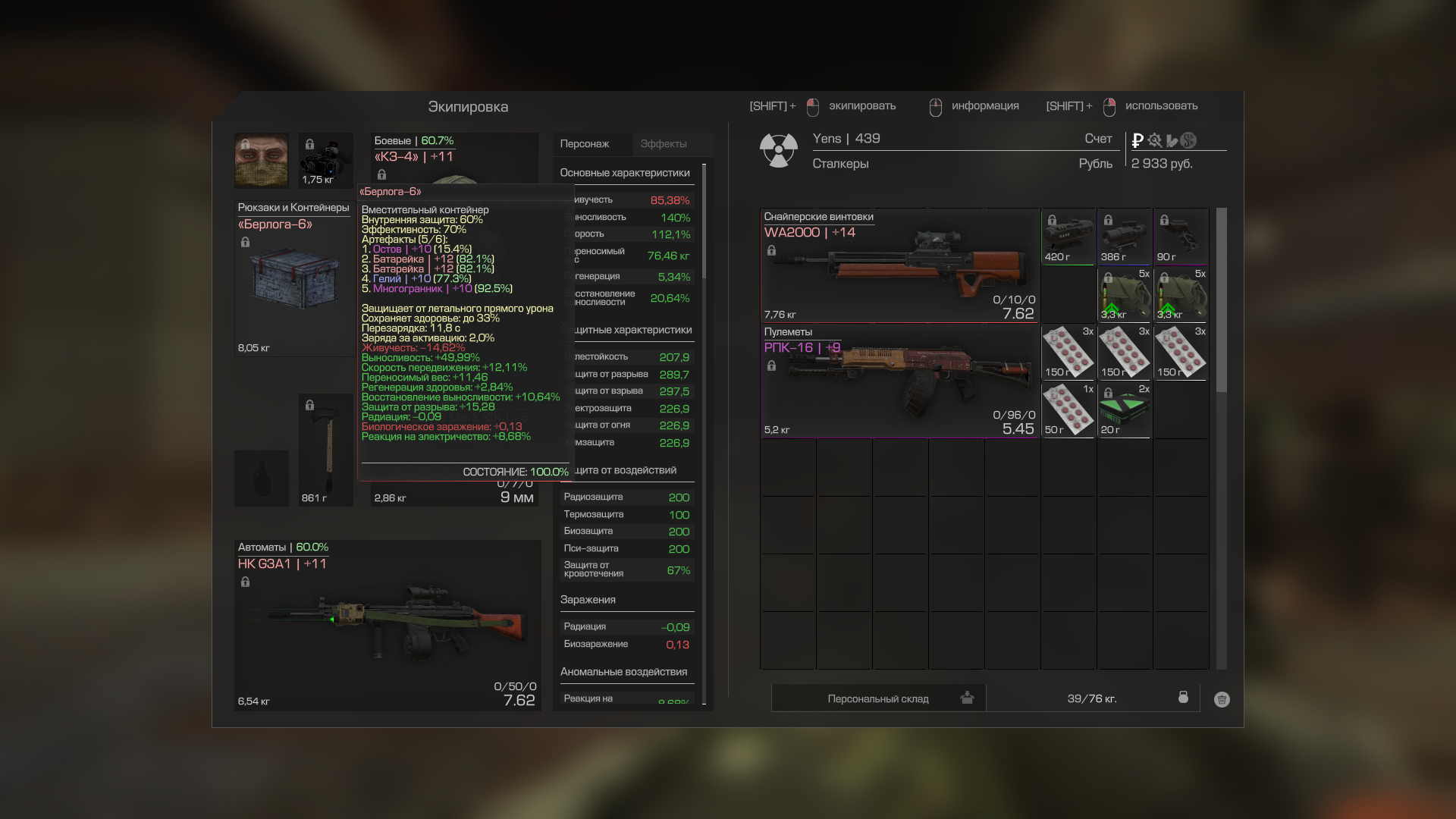Click the Радиозащита 200 stat row
The image size is (1456, 819).
click(x=626, y=497)
